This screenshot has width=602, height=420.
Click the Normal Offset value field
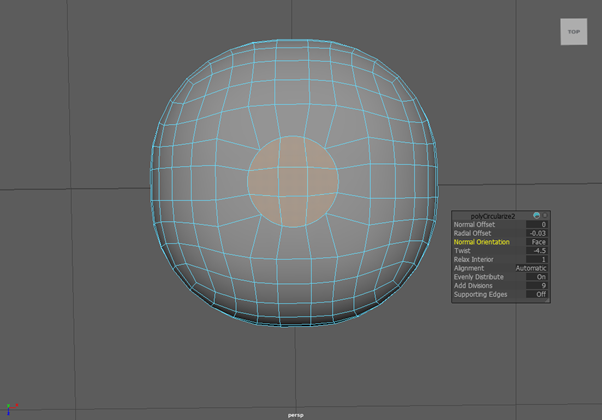(x=537, y=225)
